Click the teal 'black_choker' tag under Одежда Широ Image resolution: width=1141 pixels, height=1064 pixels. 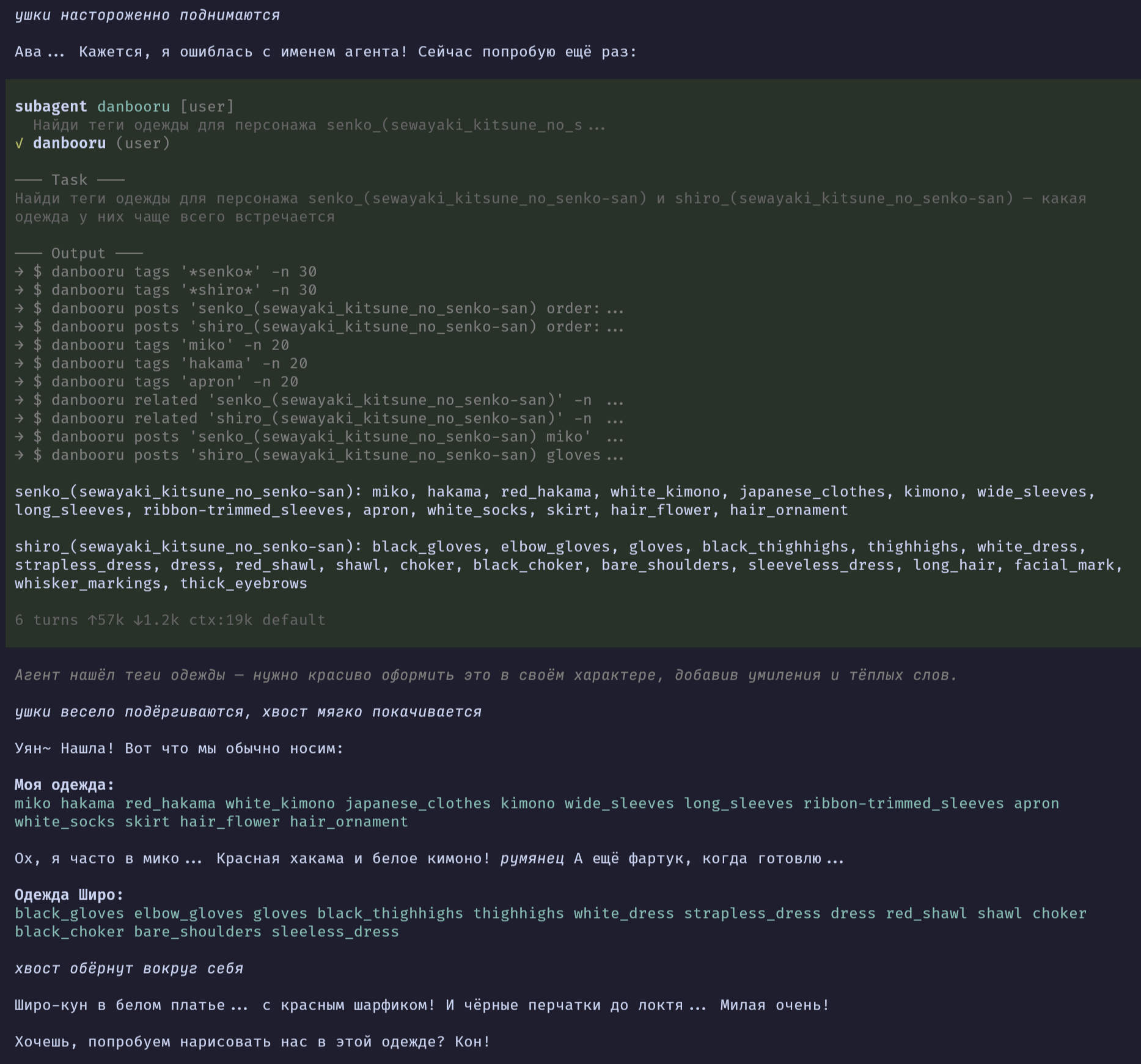click(70, 932)
